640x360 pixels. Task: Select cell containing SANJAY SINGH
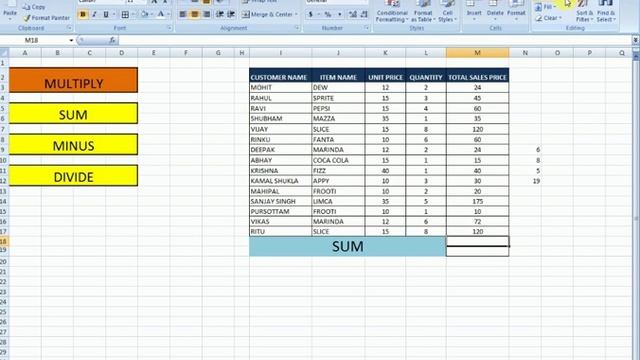click(x=280, y=201)
